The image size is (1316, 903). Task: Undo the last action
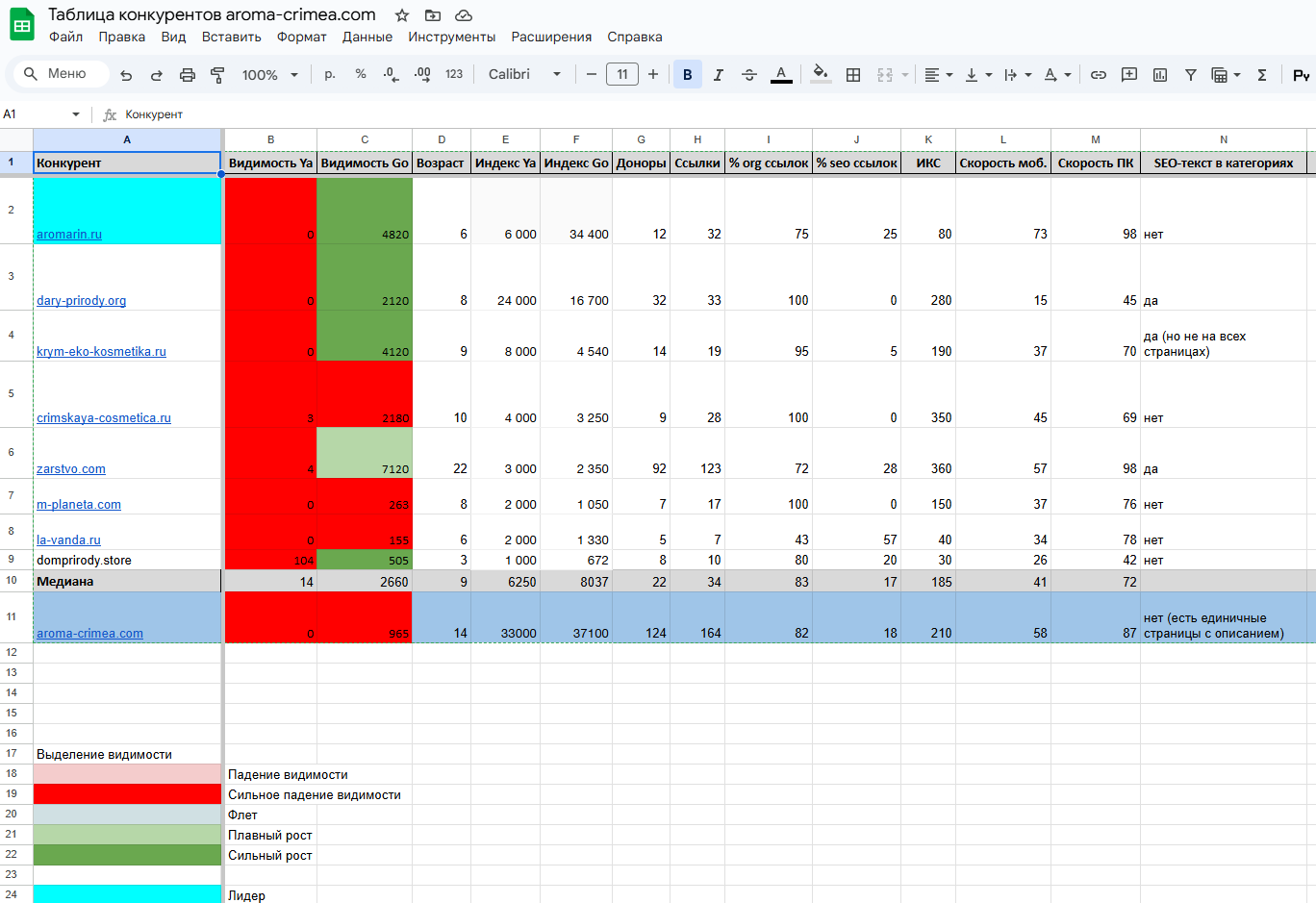click(126, 75)
